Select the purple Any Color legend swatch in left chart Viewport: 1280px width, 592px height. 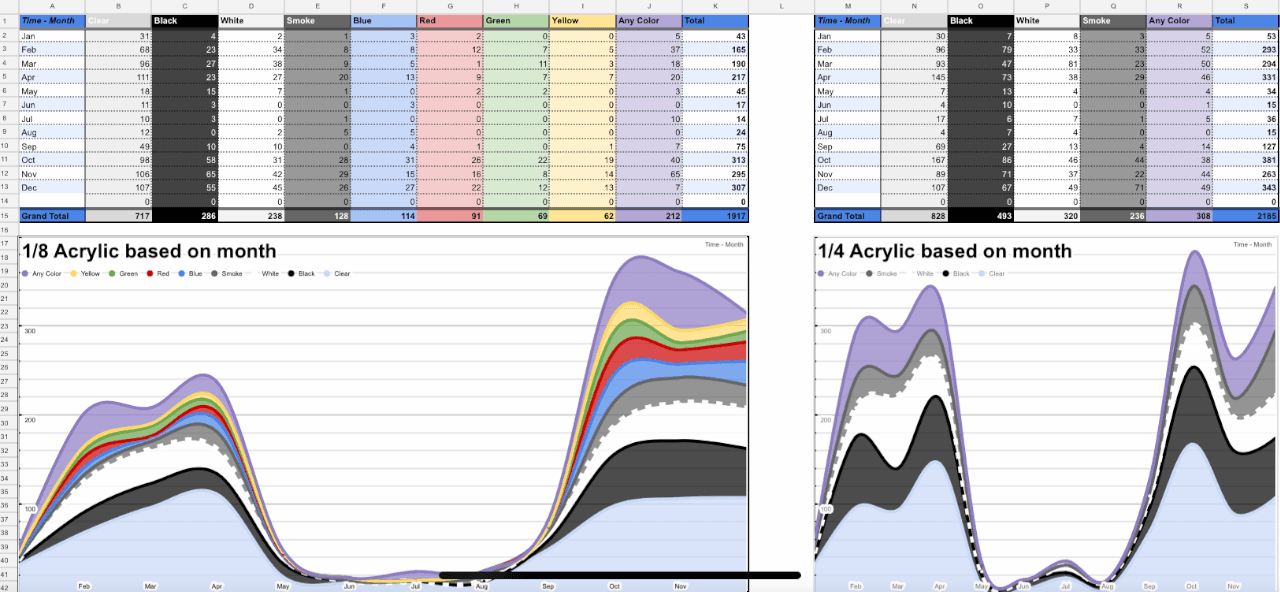[x=24, y=273]
